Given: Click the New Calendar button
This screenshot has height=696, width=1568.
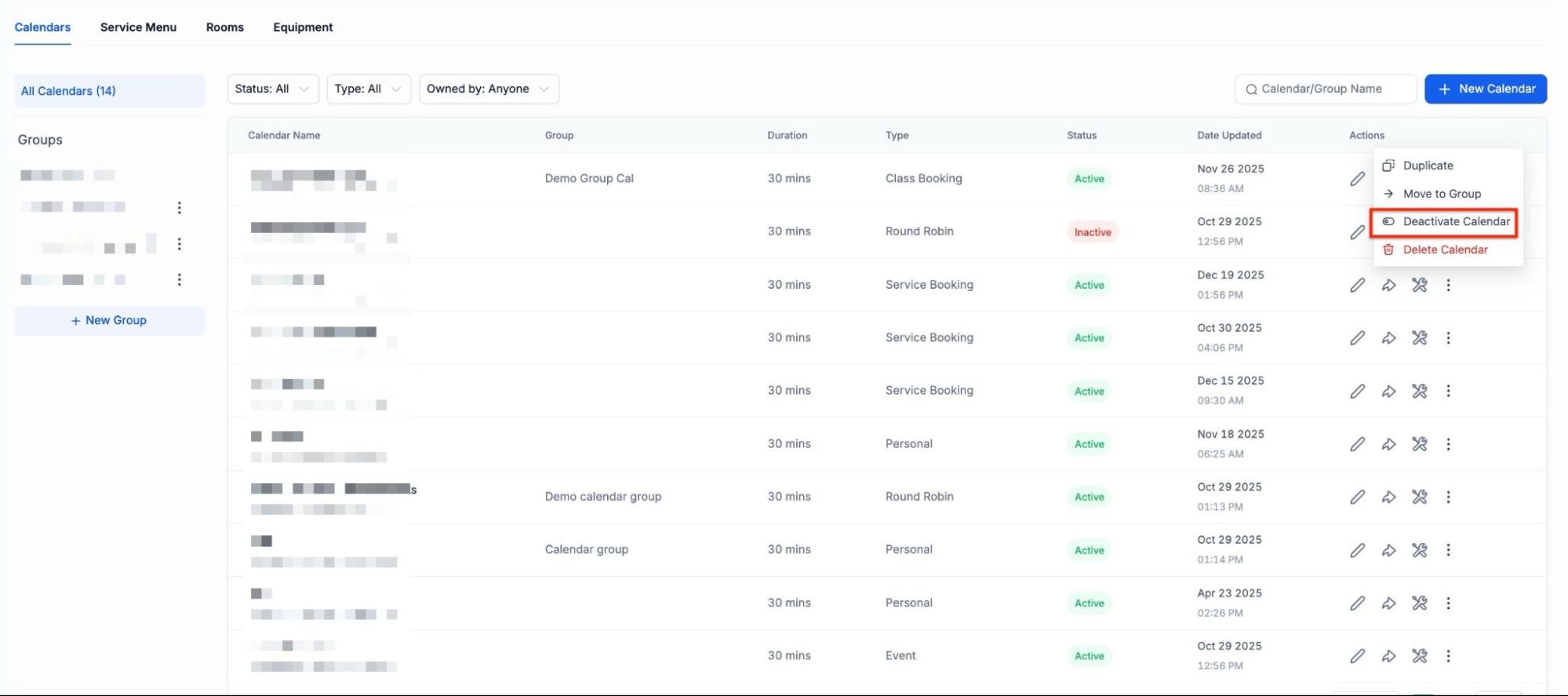Looking at the screenshot, I should coord(1485,89).
